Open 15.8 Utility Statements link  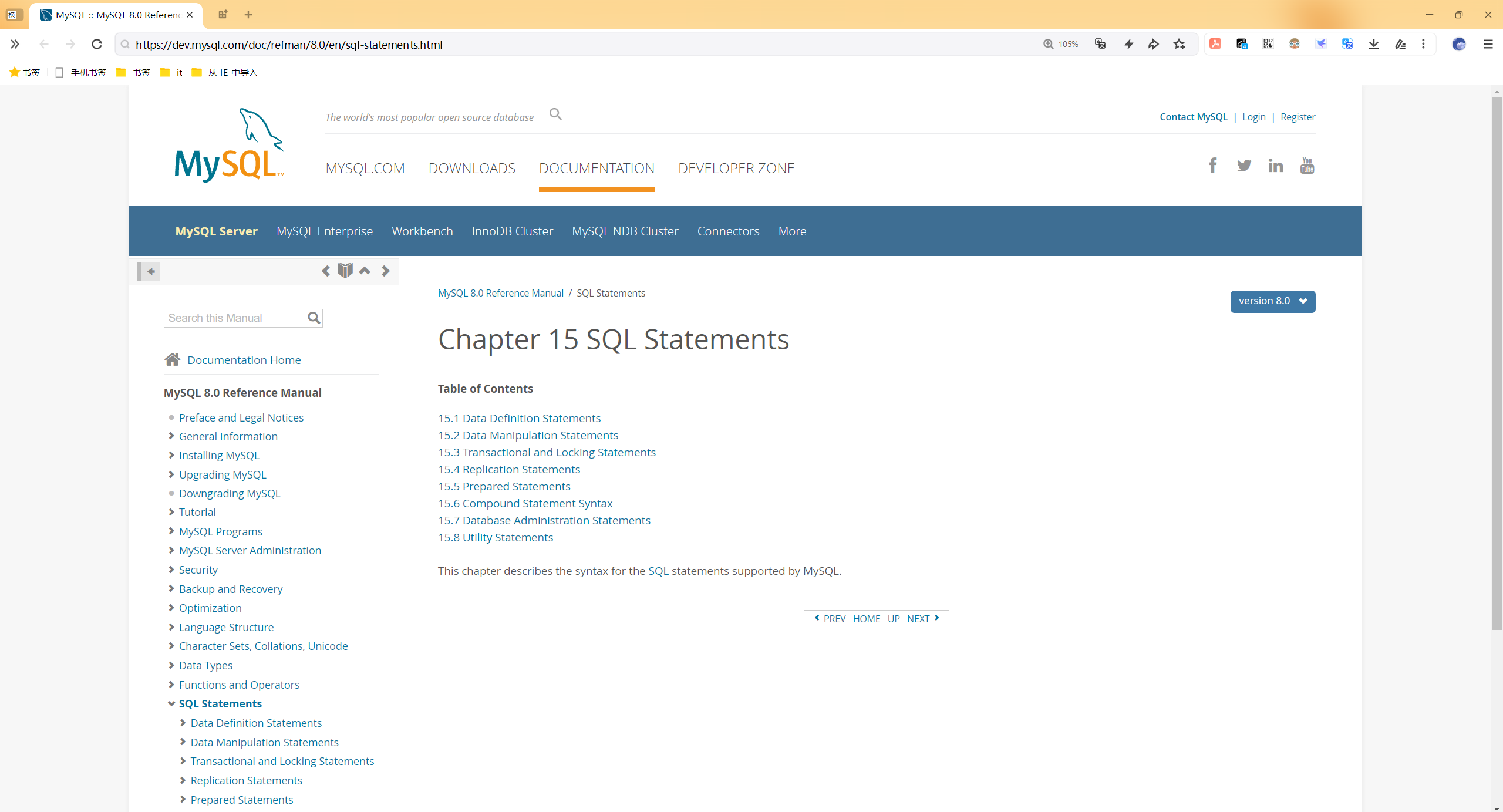click(496, 537)
